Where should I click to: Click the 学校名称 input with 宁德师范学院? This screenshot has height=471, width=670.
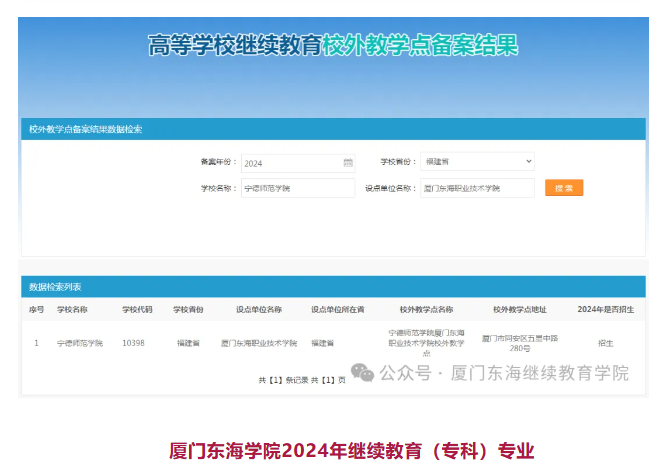click(297, 188)
